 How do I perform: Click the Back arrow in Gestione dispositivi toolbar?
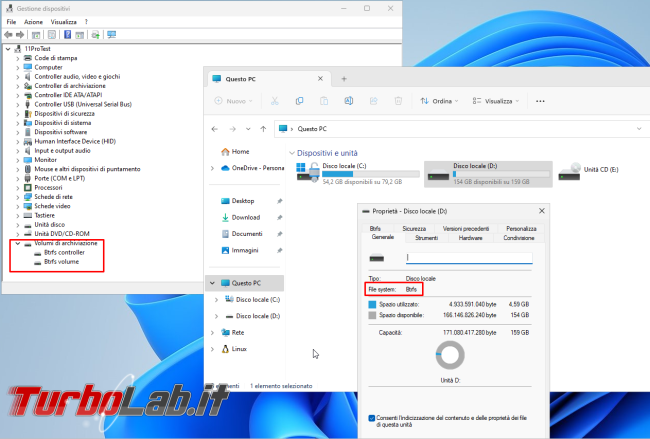(x=8, y=35)
